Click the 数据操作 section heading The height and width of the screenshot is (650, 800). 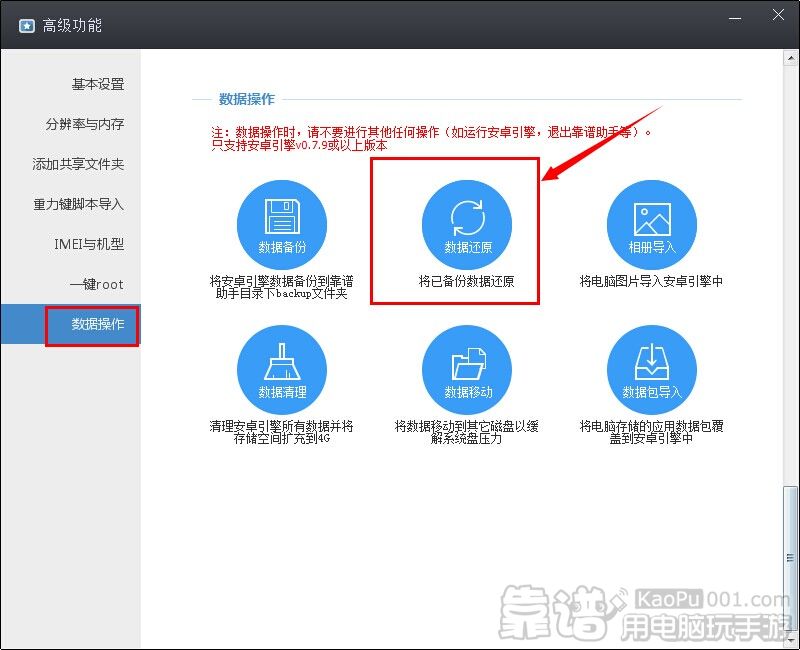point(246,99)
